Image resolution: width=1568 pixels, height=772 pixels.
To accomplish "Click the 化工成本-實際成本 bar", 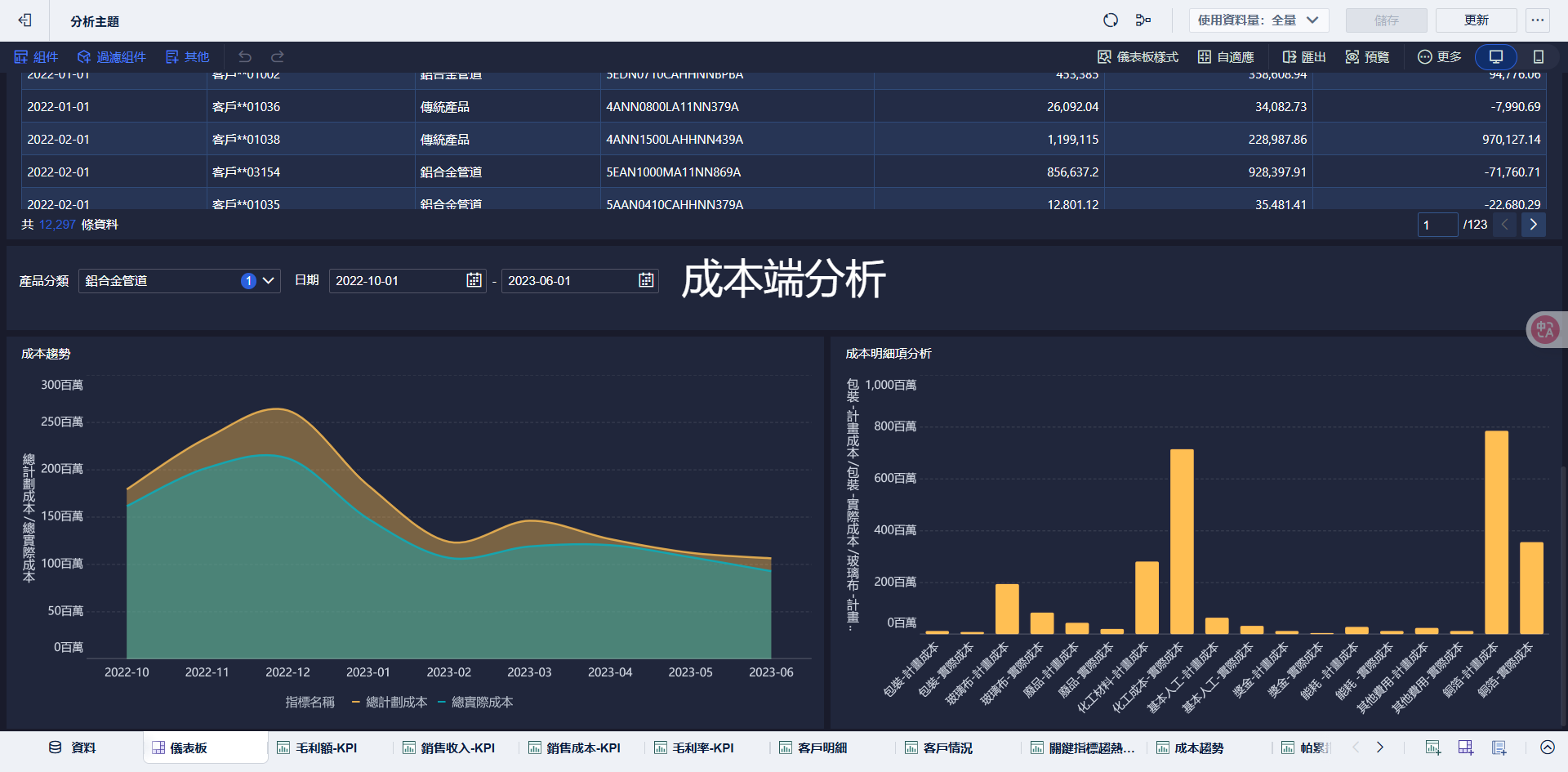I will tap(1182, 541).
